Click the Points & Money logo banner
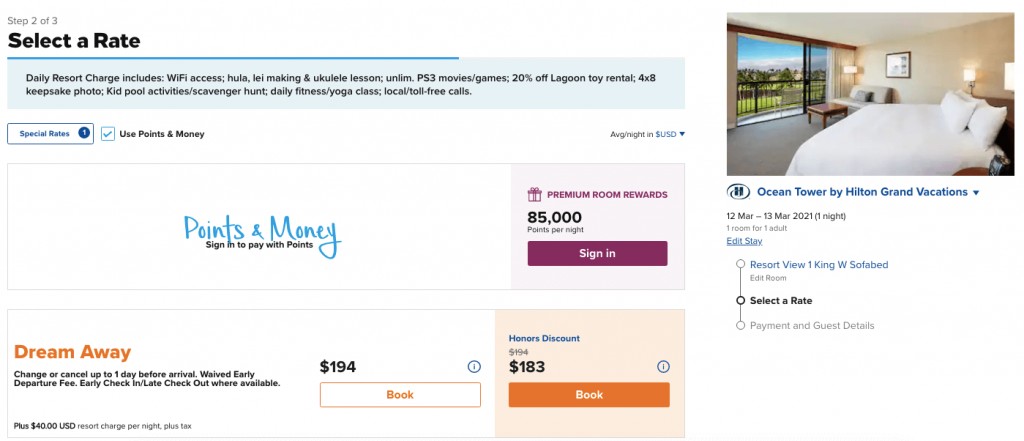The image size is (1024, 441). coord(262,231)
